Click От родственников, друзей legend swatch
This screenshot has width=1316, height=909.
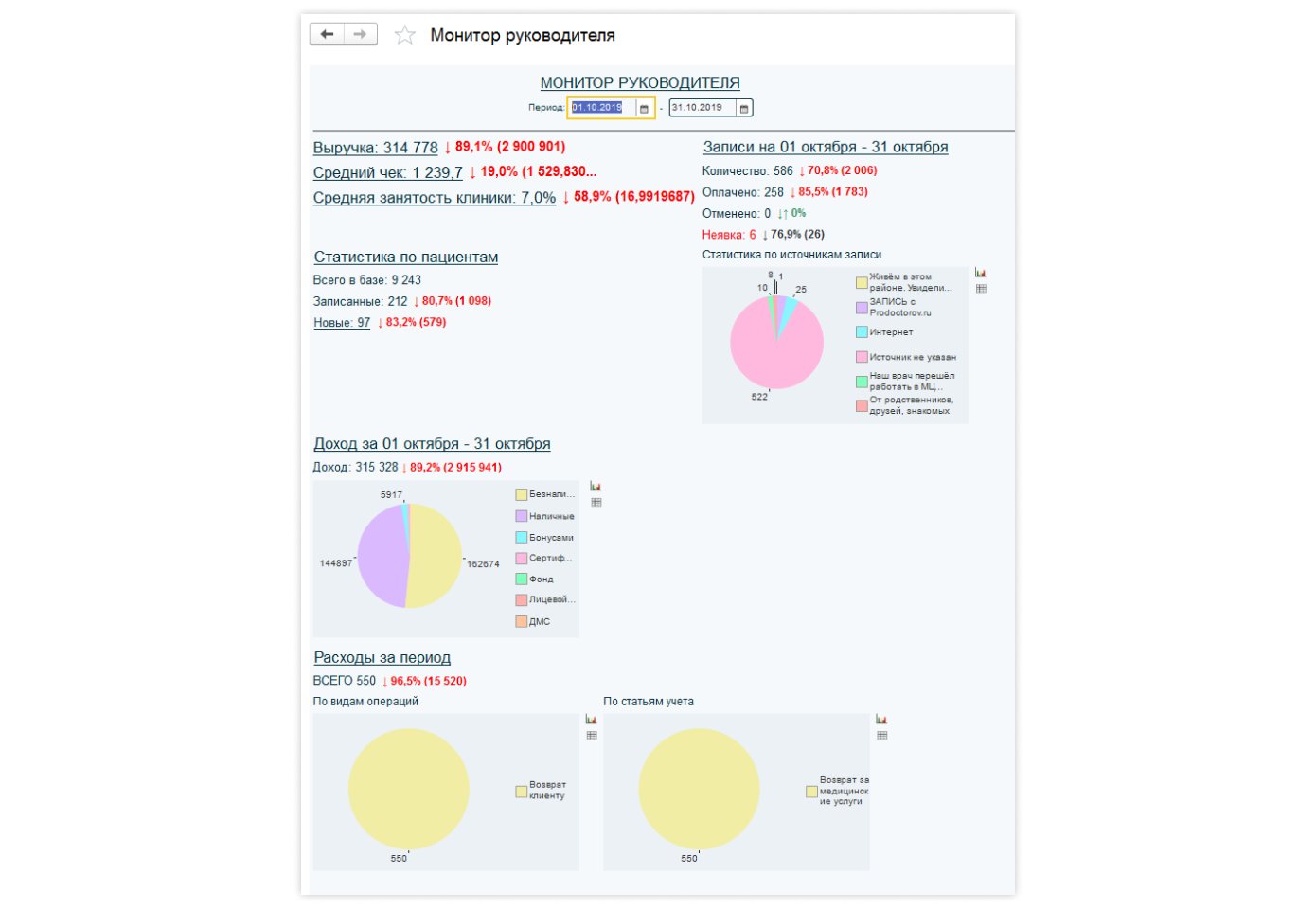[862, 405]
